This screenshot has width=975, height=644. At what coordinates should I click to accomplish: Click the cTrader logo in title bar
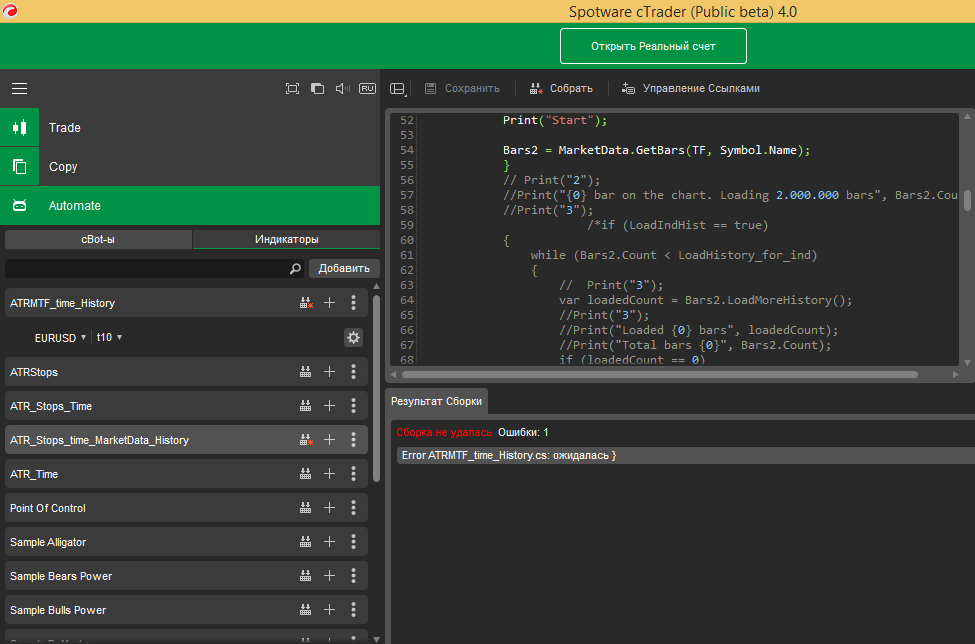coord(10,11)
